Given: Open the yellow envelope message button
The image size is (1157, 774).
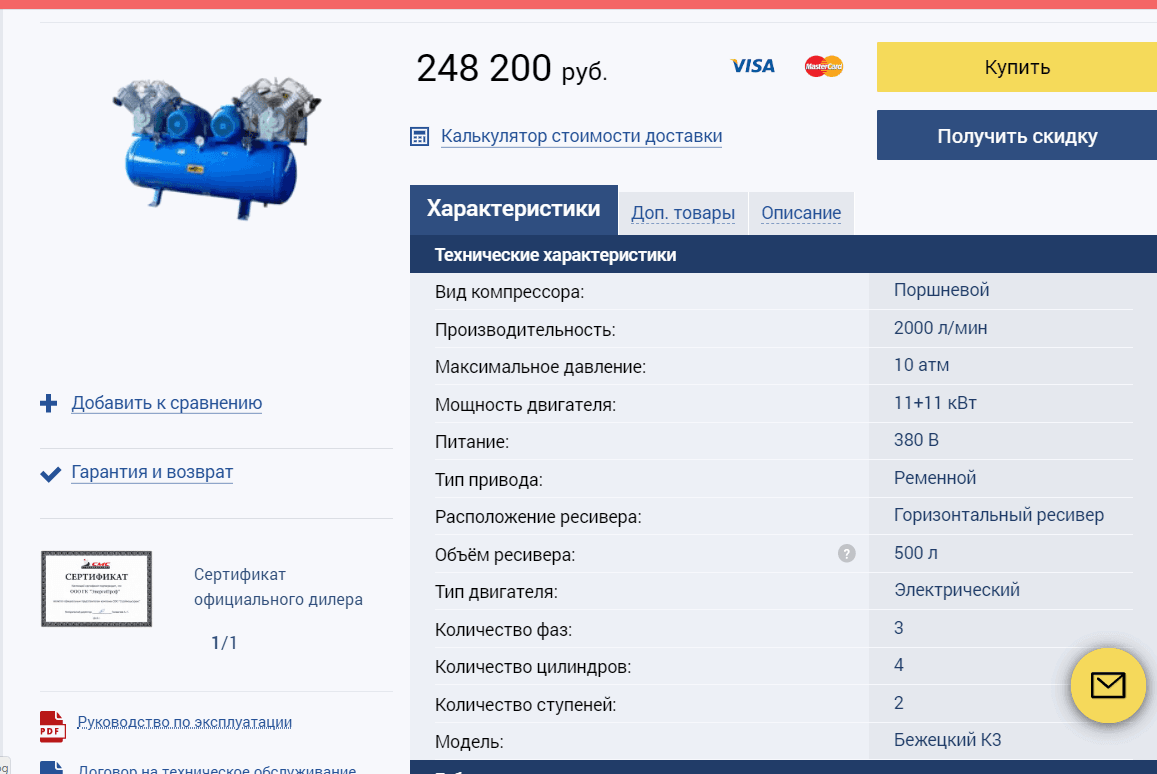Looking at the screenshot, I should point(1108,685).
